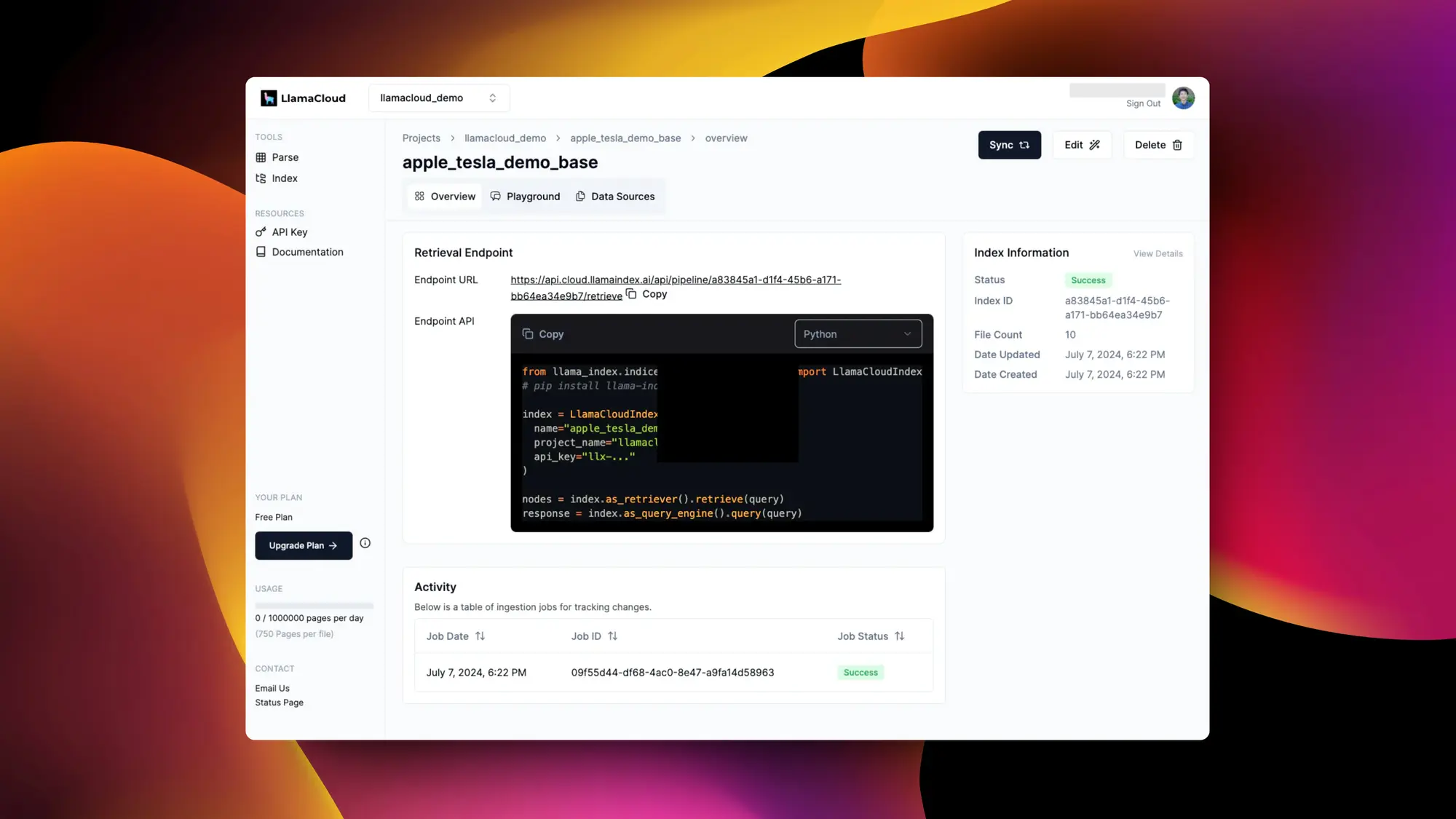Image resolution: width=1456 pixels, height=819 pixels.
Task: Switch to the Playground tab
Action: click(x=525, y=197)
